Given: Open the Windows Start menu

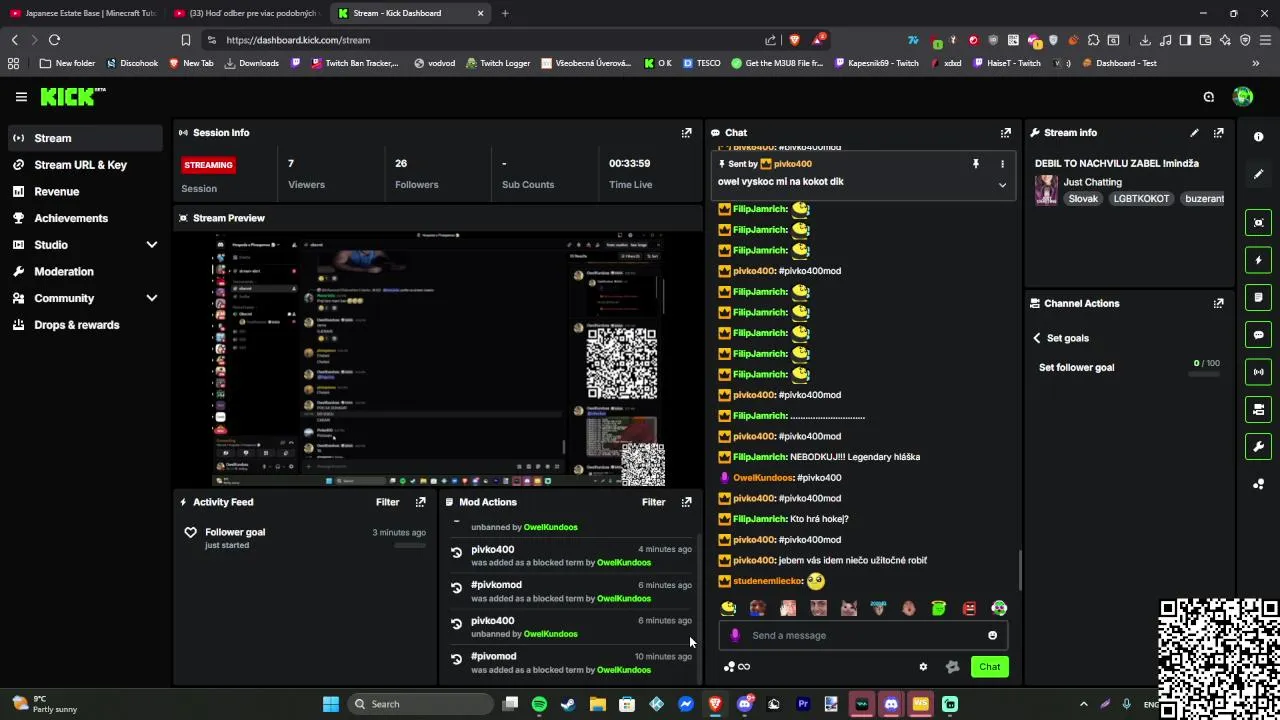Looking at the screenshot, I should click(x=331, y=704).
